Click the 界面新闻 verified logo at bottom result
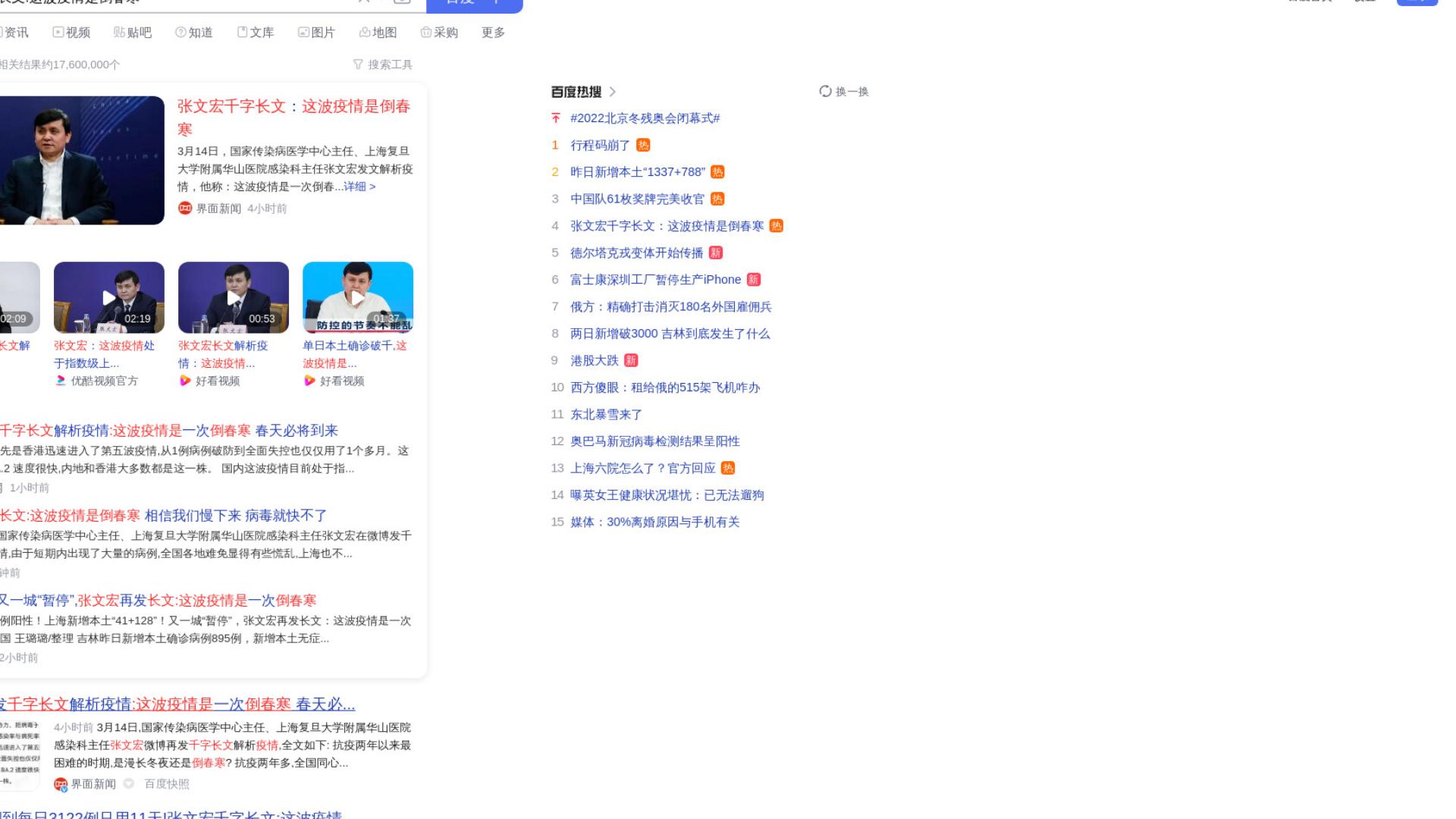The image size is (1456, 819). 61,784
